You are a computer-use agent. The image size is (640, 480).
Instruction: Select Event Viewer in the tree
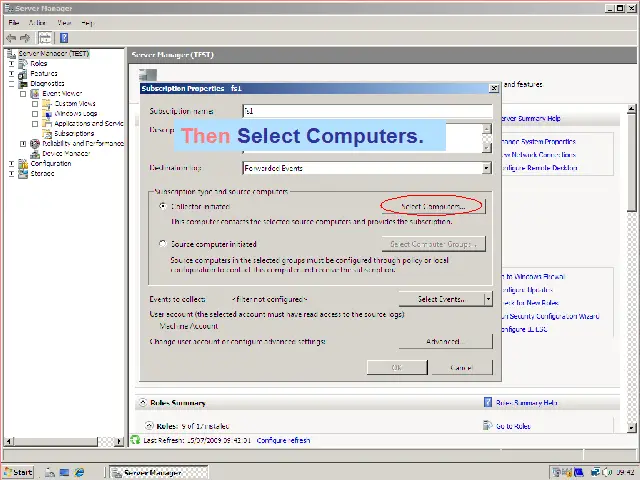pyautogui.click(x=62, y=93)
